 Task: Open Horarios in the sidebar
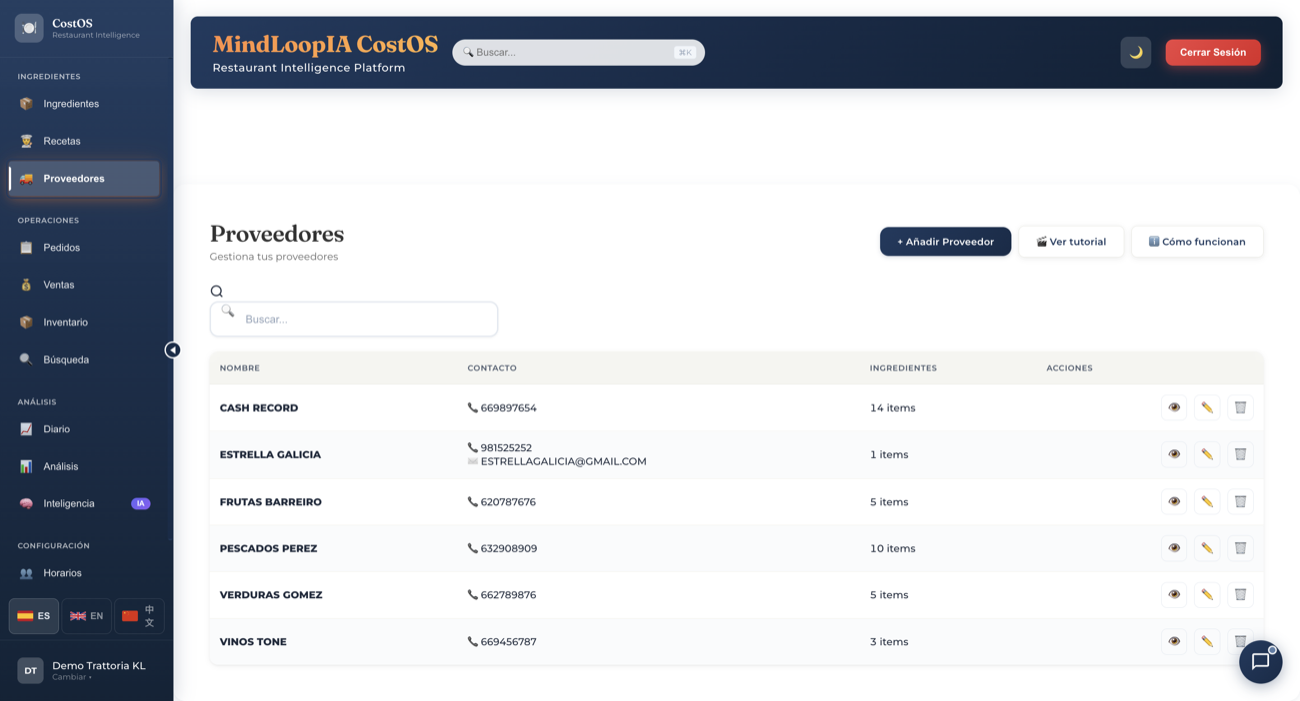pyautogui.click(x=84, y=573)
